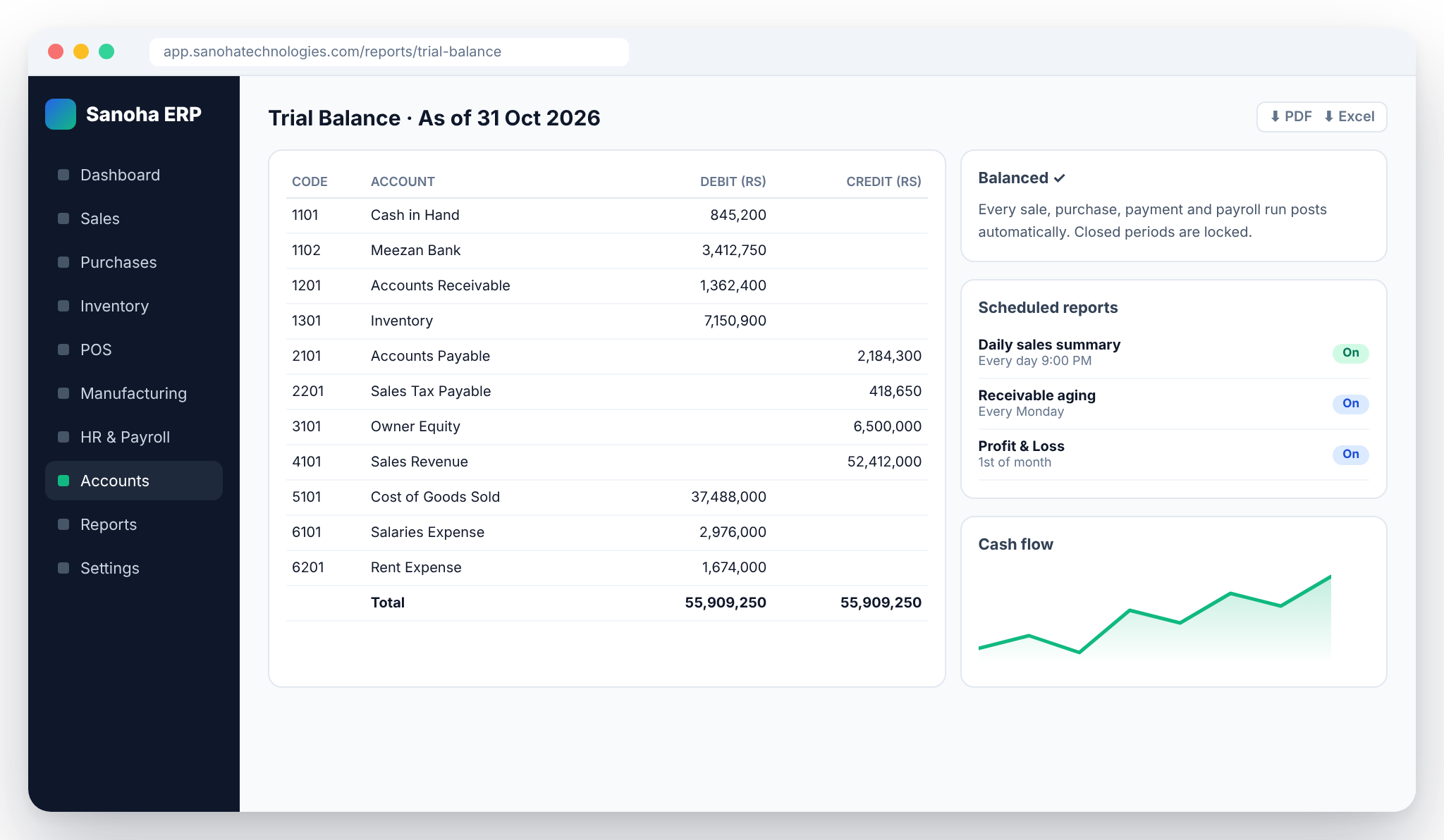Select Accounts in the sidebar

(134, 481)
